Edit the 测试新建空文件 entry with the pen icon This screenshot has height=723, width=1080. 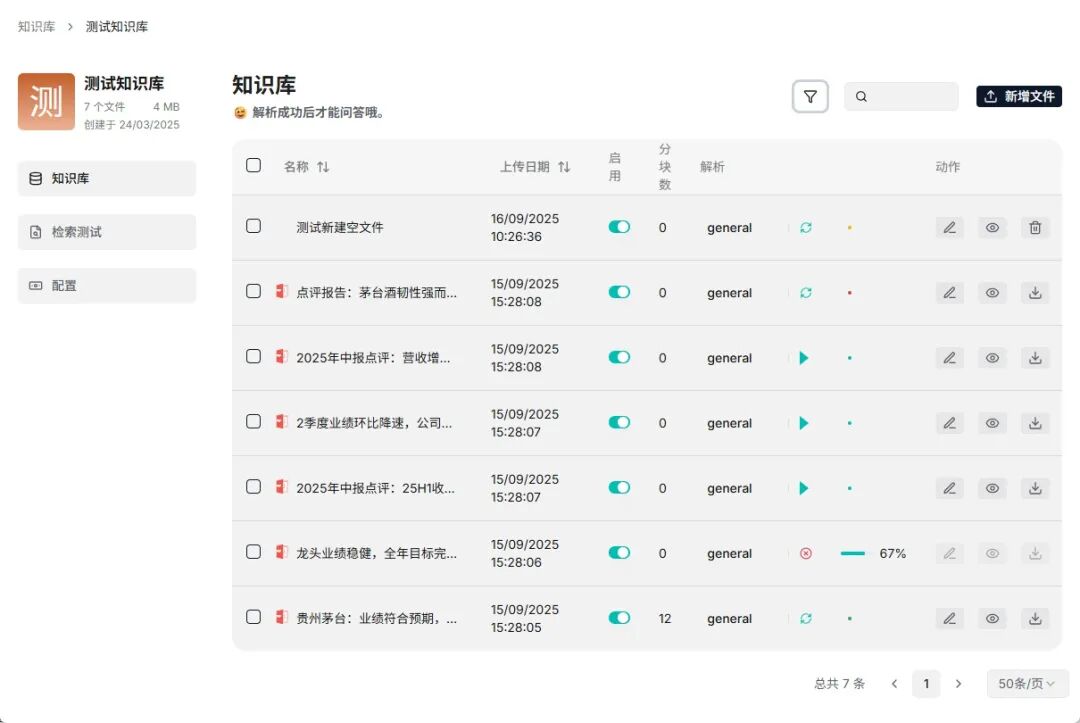pos(948,227)
